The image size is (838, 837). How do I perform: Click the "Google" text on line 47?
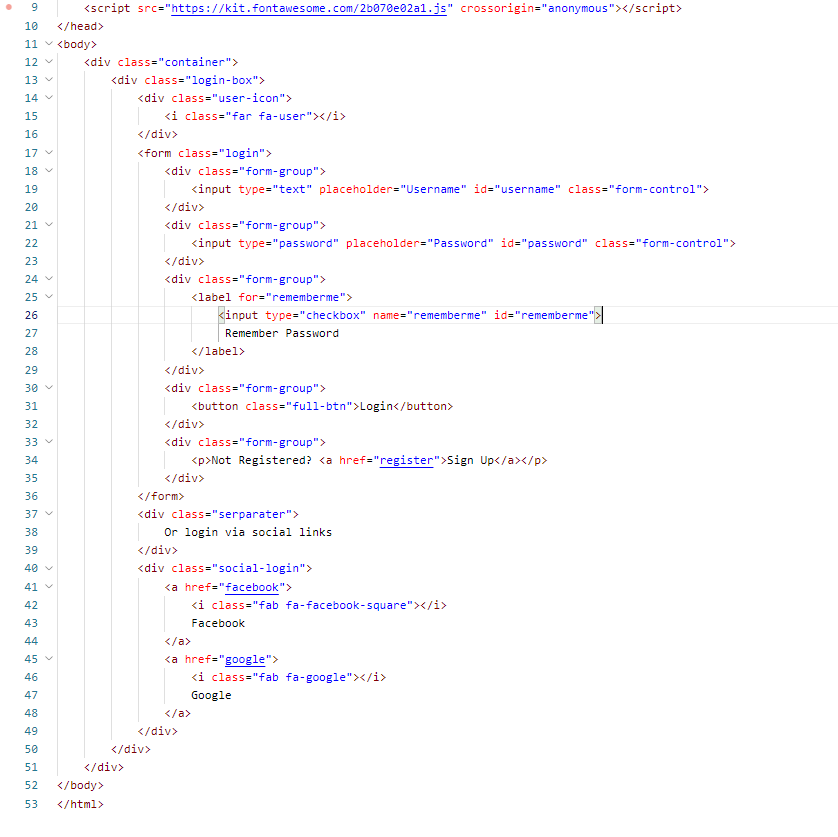[211, 695]
